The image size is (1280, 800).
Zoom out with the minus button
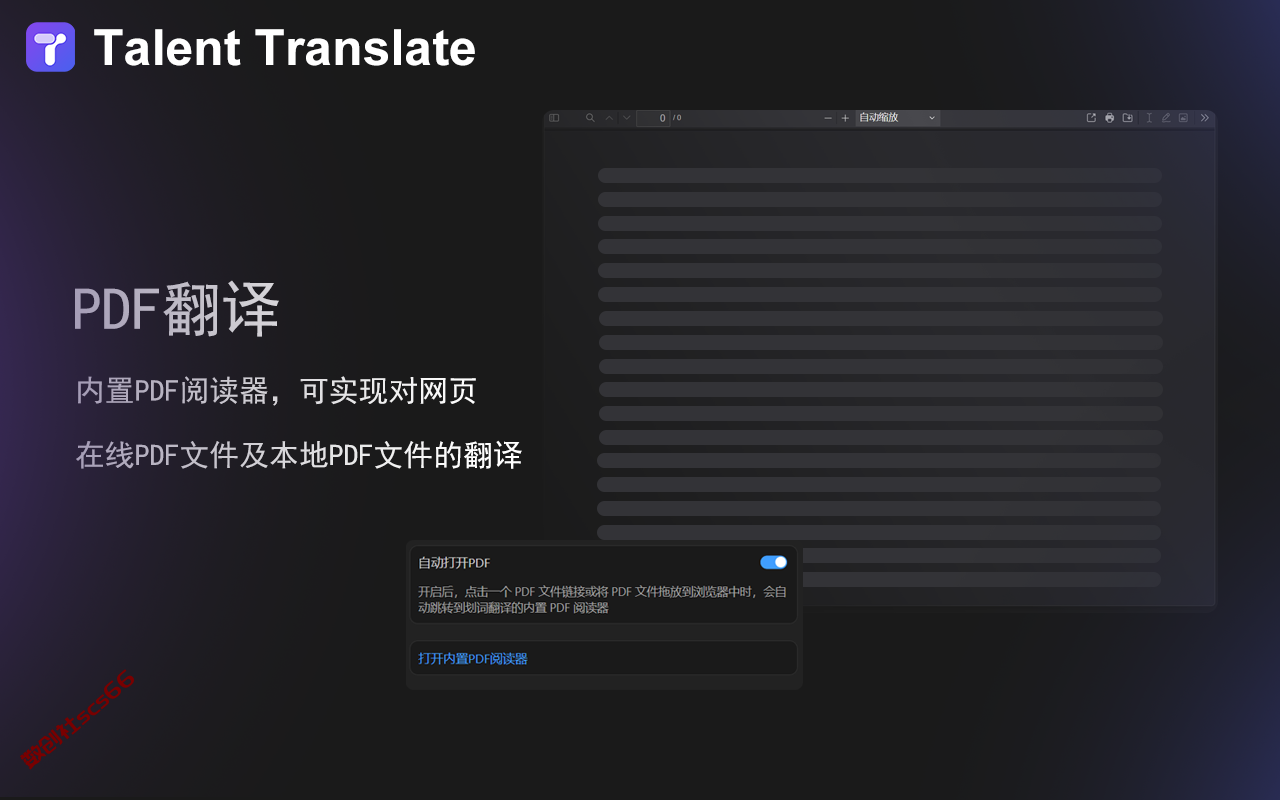point(827,118)
